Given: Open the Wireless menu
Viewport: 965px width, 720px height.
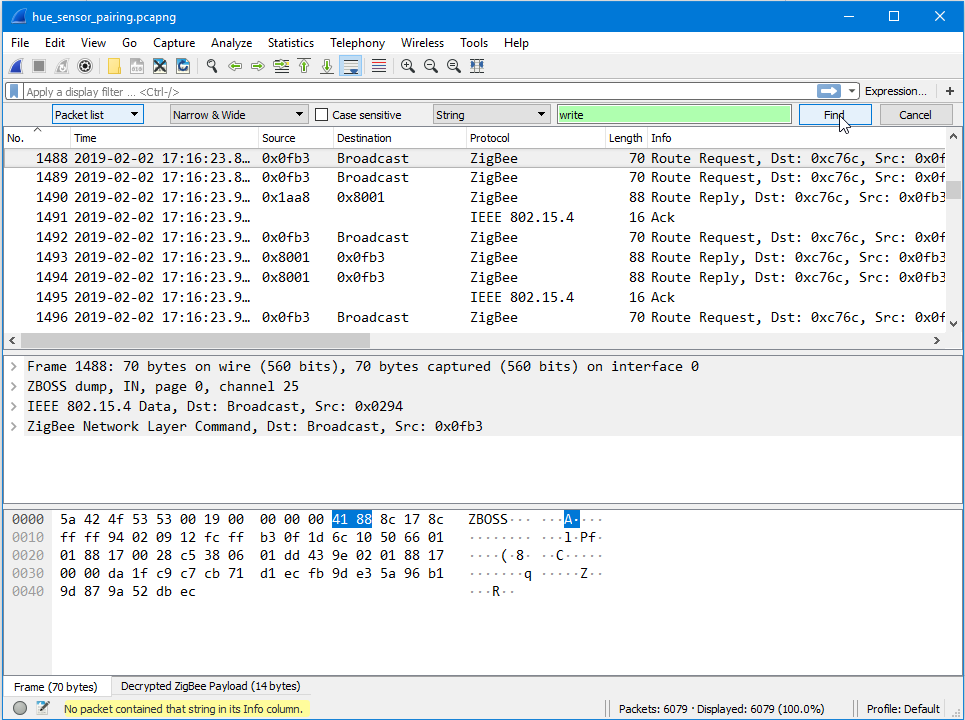Looking at the screenshot, I should point(422,43).
